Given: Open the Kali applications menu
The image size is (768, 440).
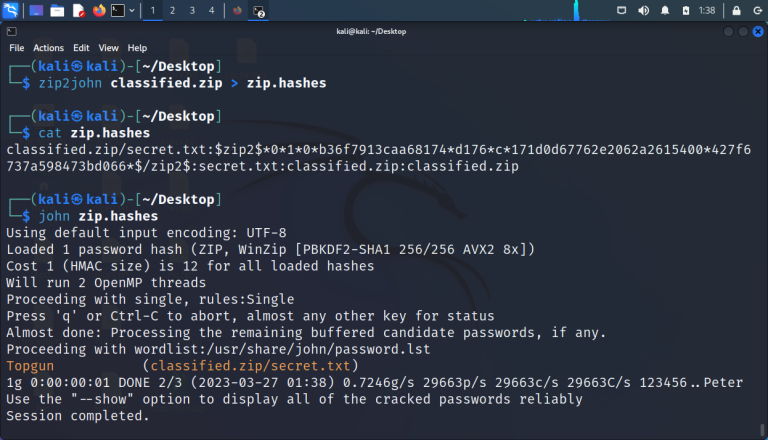Looking at the screenshot, I should click(11, 10).
